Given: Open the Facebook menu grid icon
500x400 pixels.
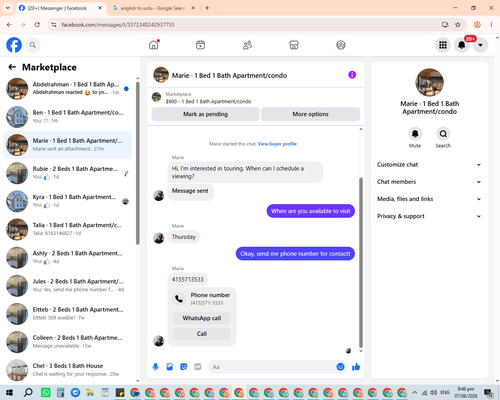Looking at the screenshot, I should 443,45.
